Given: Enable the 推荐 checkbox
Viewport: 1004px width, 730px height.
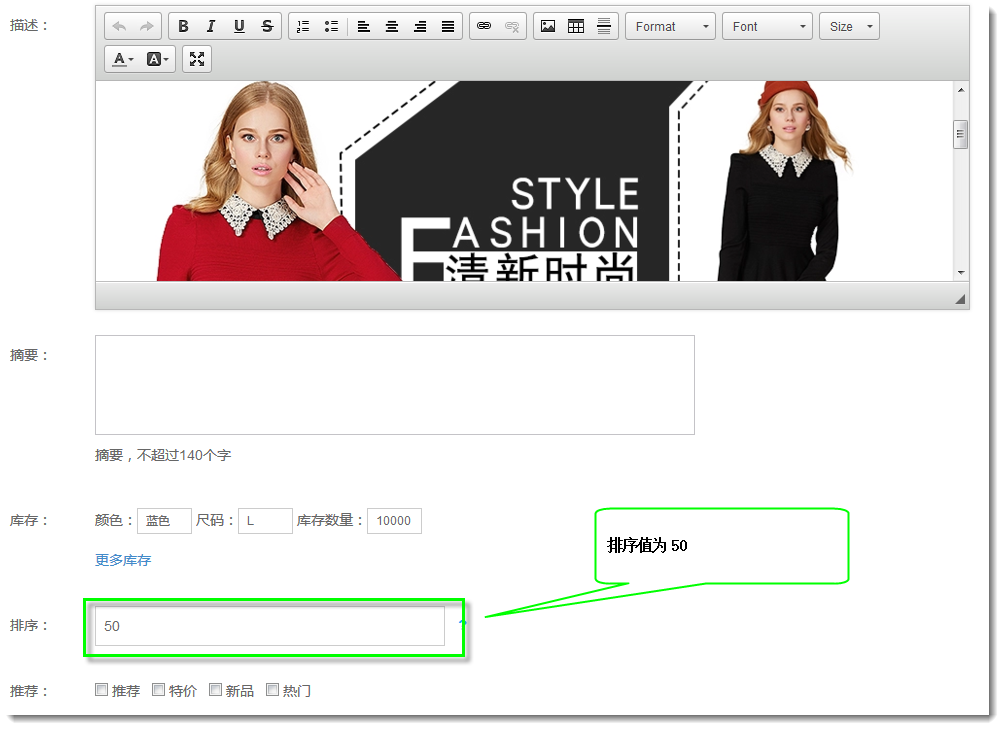Looking at the screenshot, I should coord(101,689).
